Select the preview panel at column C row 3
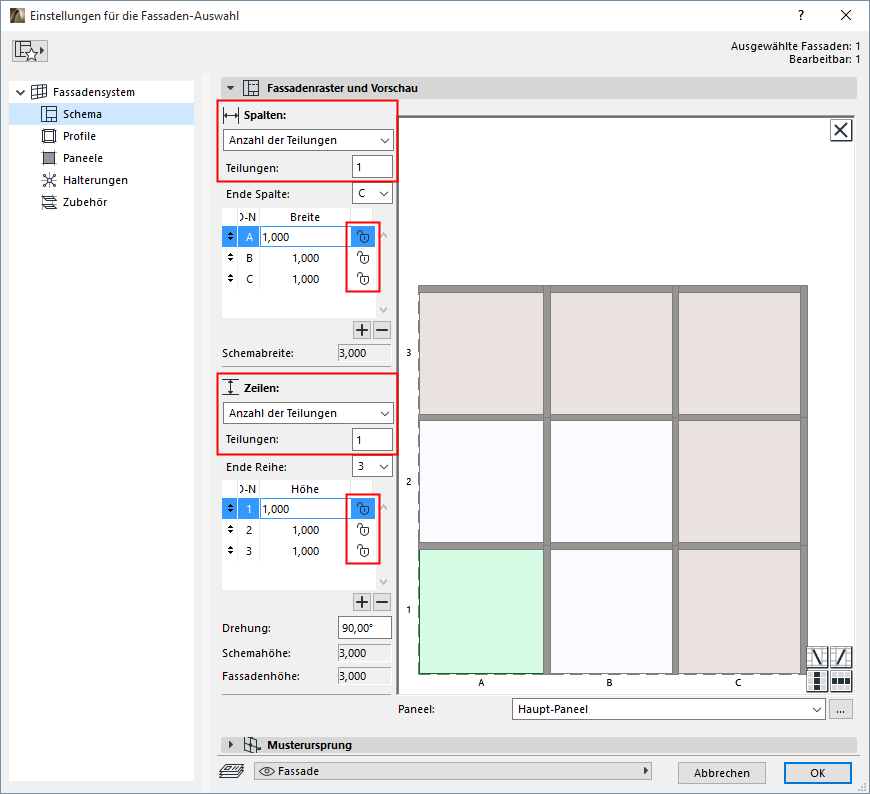The height and width of the screenshot is (794, 870). (x=740, y=353)
